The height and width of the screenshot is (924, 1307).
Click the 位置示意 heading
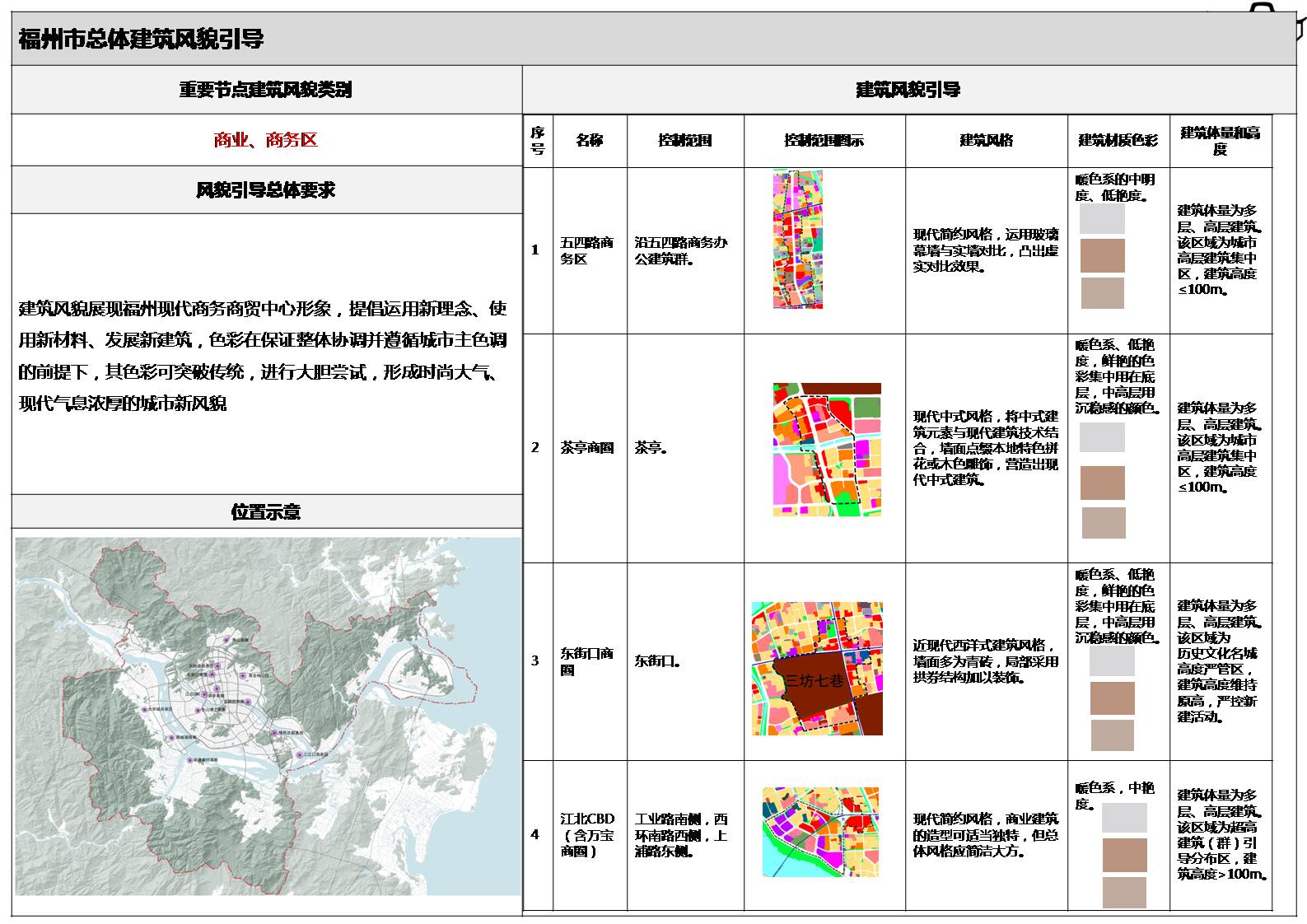[266, 511]
